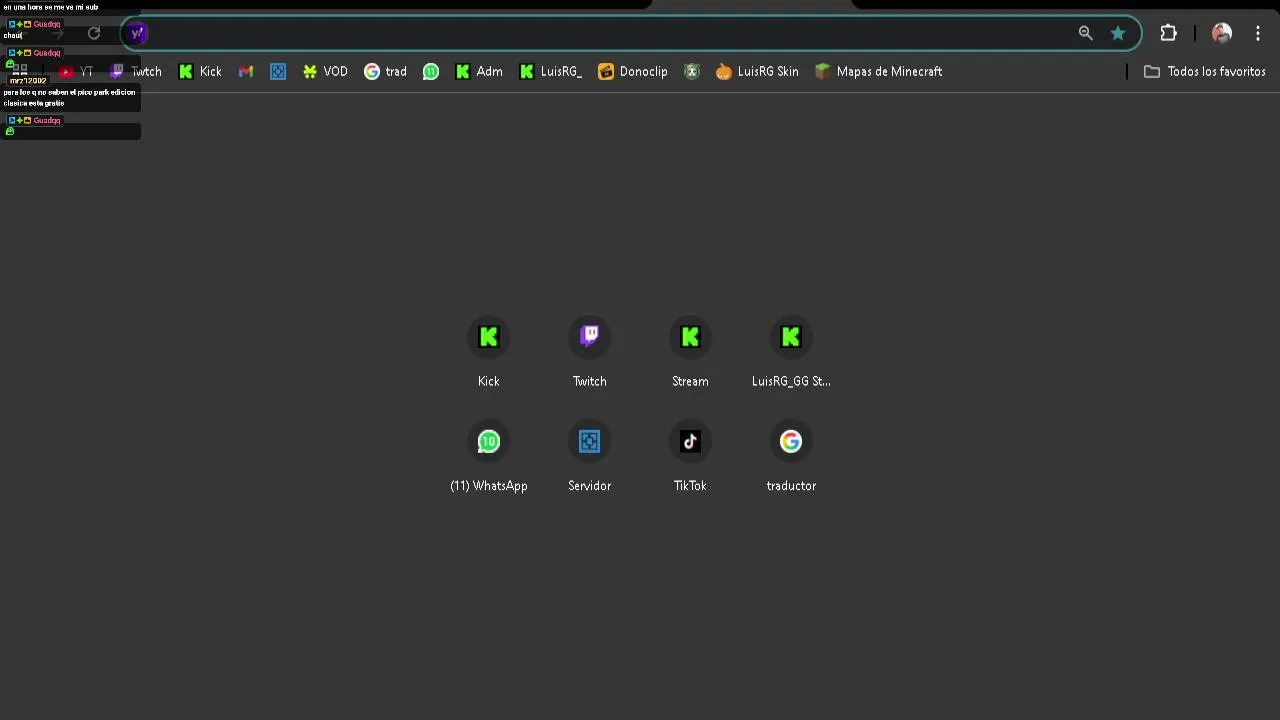Image resolution: width=1280 pixels, height=720 pixels.
Task: Open the Servidor shortcut tile
Action: coord(590,457)
